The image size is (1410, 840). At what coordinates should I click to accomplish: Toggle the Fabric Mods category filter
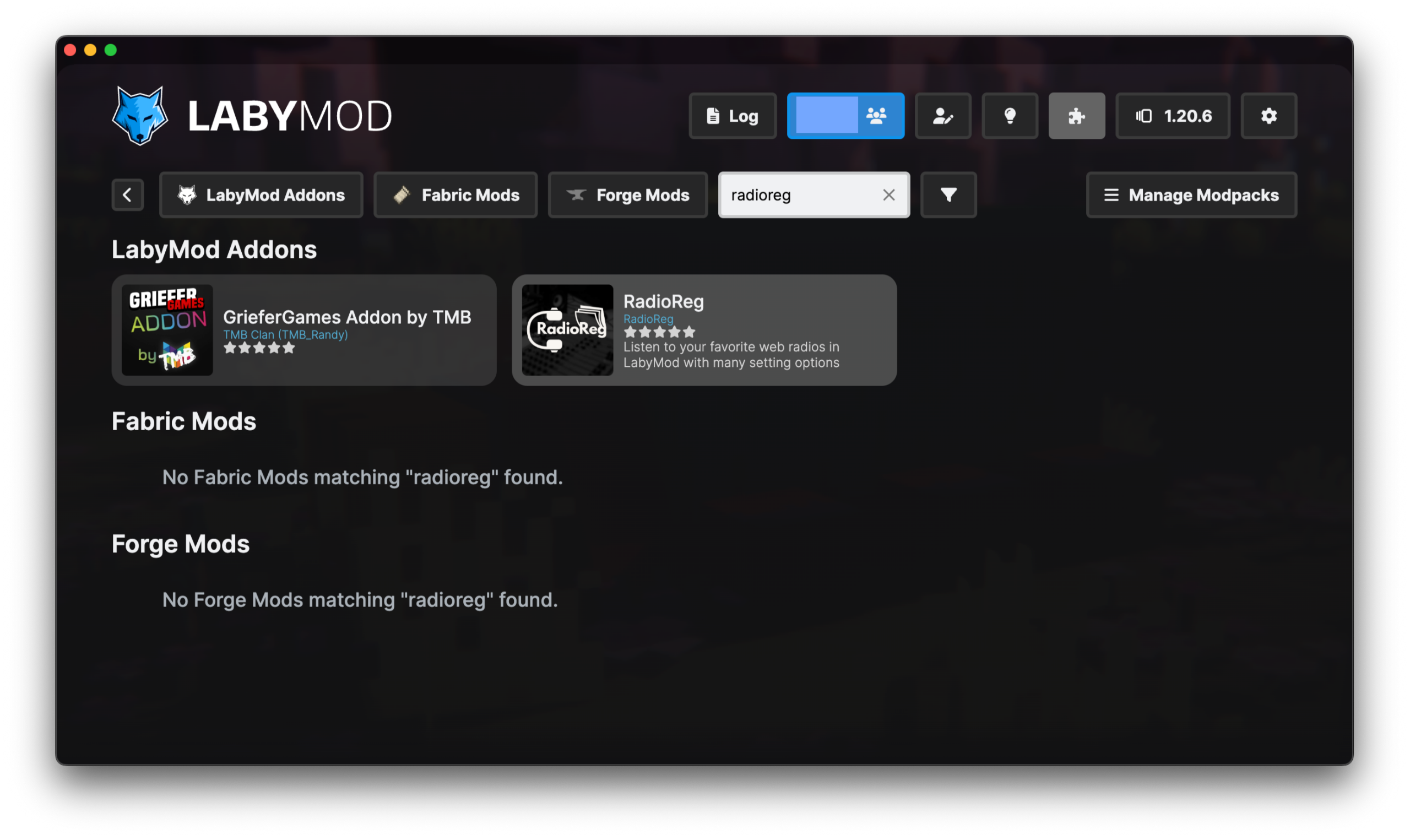tap(455, 195)
